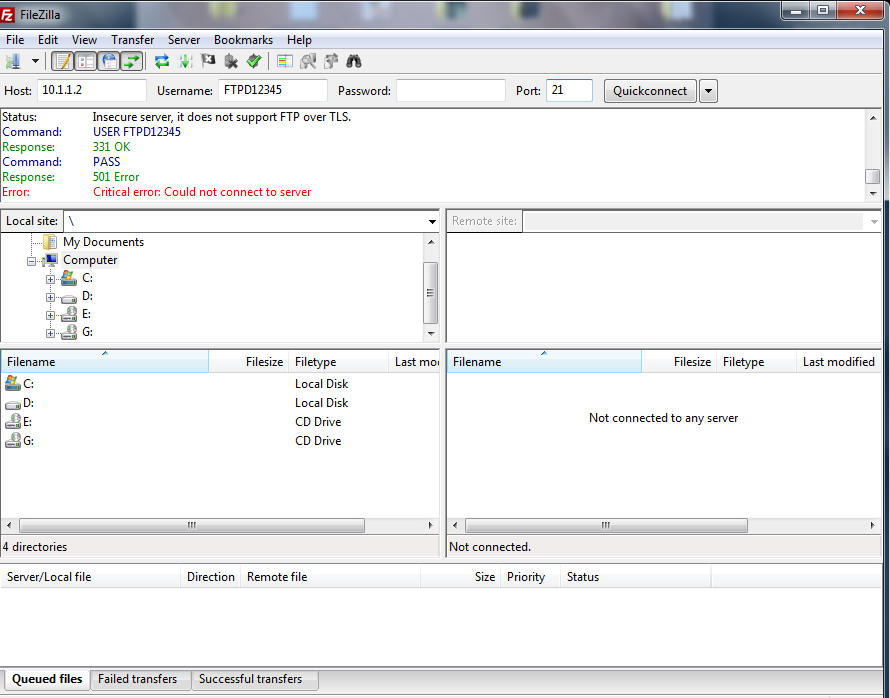Expand the E: drive tree node
890x698 pixels.
click(x=51, y=316)
